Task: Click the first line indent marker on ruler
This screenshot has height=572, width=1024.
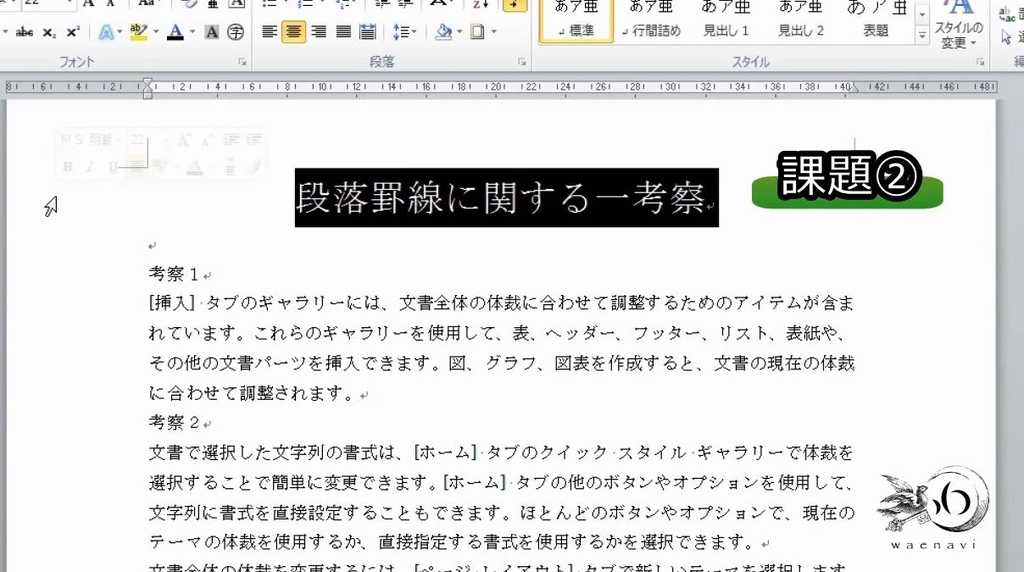Action: [x=148, y=83]
